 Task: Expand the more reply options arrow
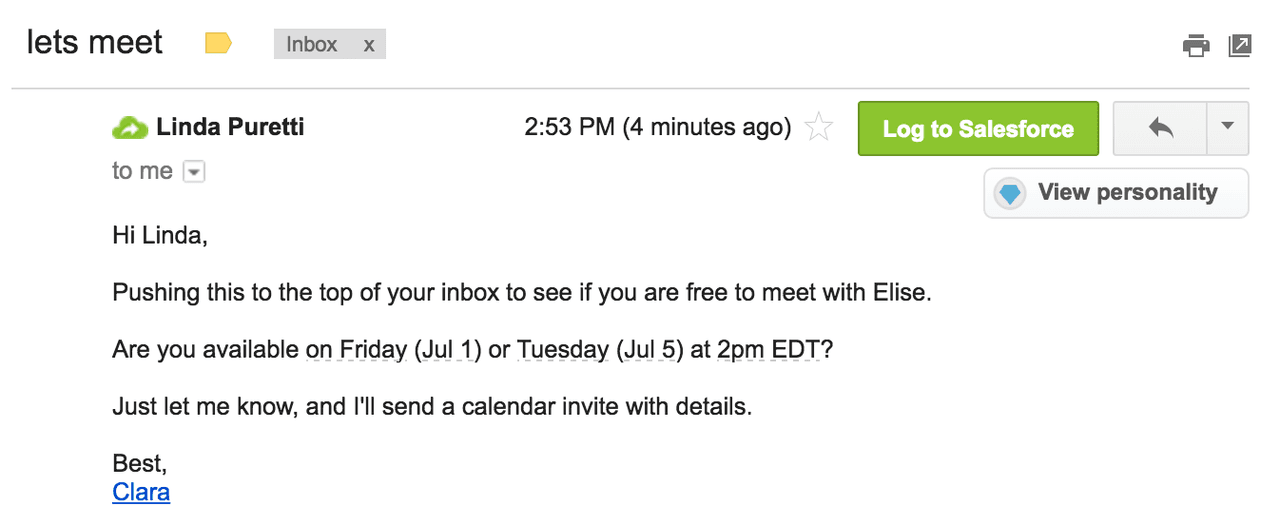pos(1228,128)
